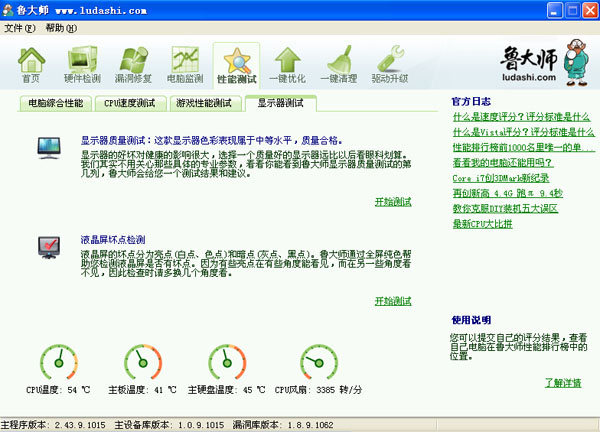Click the 主板温度 gauge dial

(x=143, y=362)
